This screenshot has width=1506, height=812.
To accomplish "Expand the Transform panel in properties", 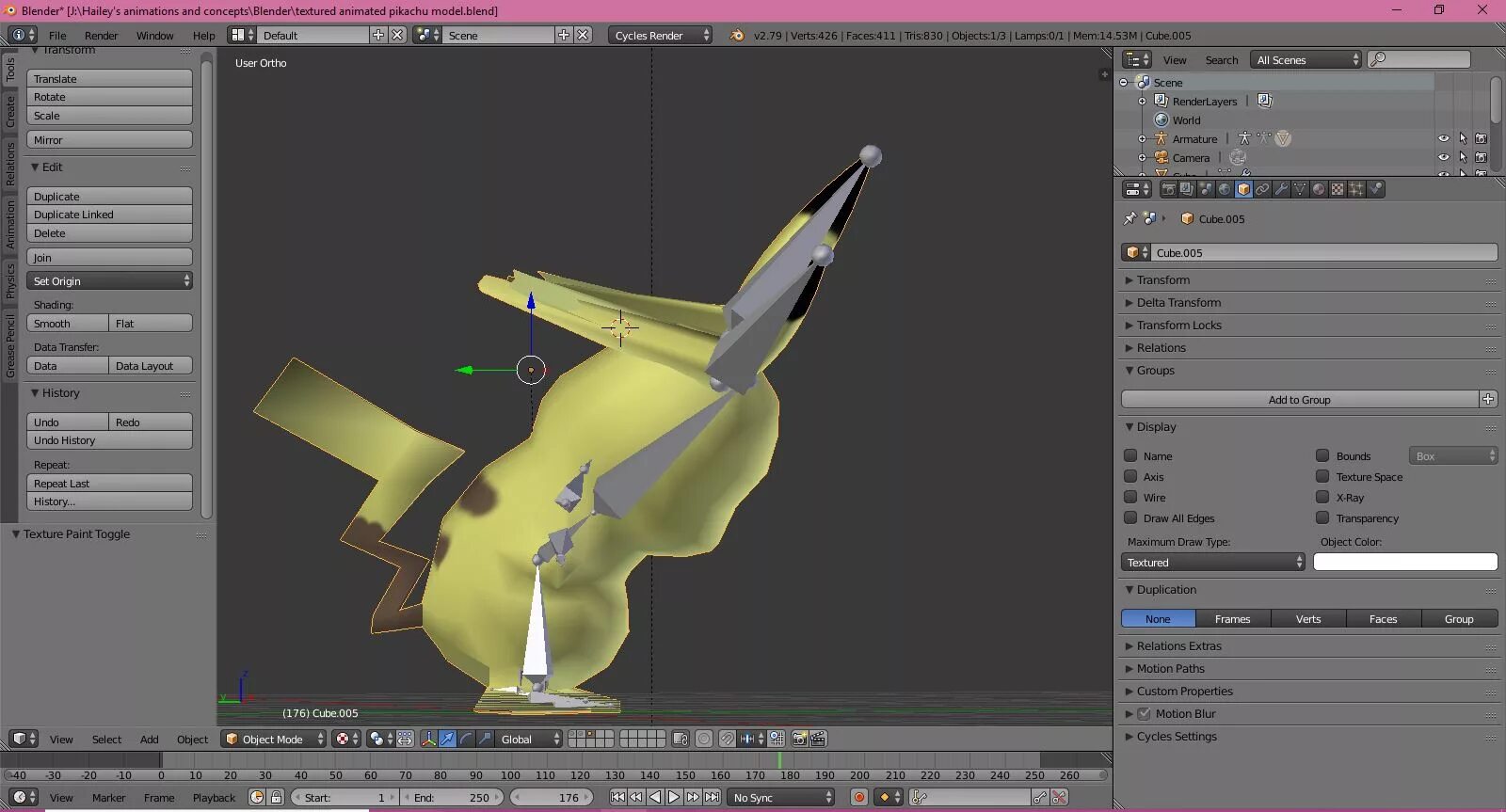I will (1162, 279).
